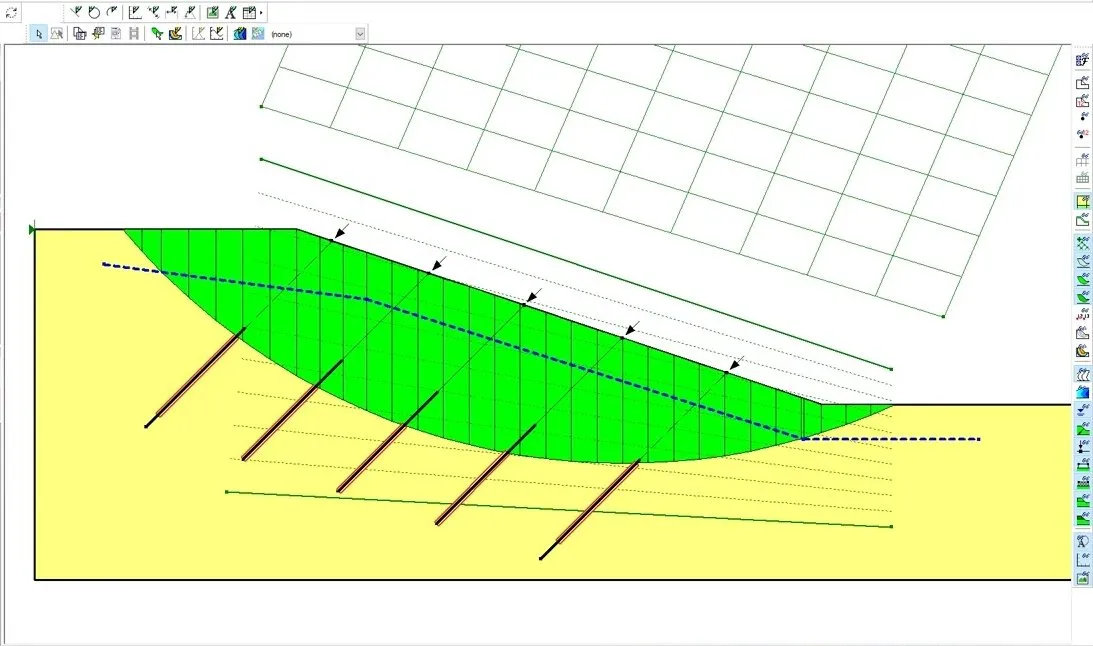Click the data table icon near the toolbar end
The width and height of the screenshot is (1093, 646).
point(250,12)
